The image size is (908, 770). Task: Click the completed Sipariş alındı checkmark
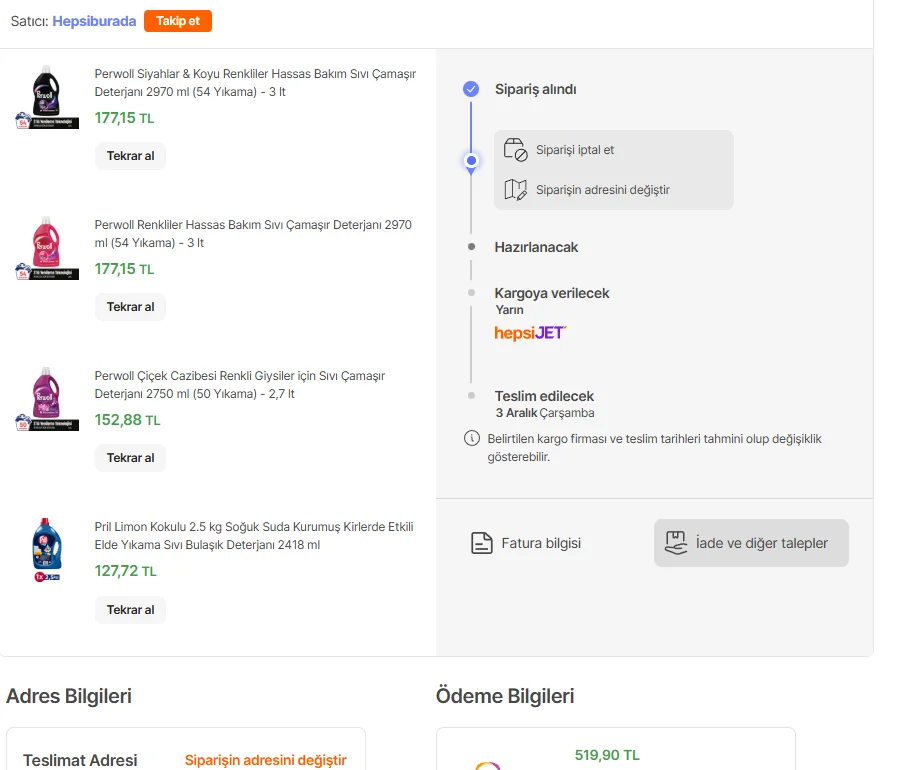tap(471, 89)
